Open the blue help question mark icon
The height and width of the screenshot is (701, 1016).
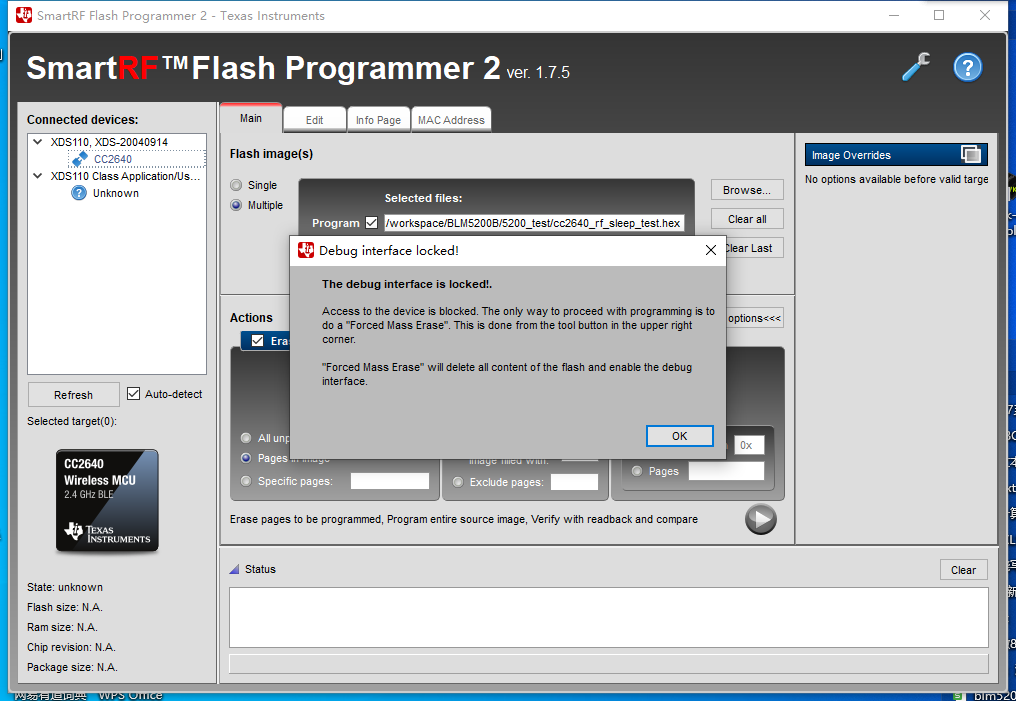pyautogui.click(x=967, y=67)
